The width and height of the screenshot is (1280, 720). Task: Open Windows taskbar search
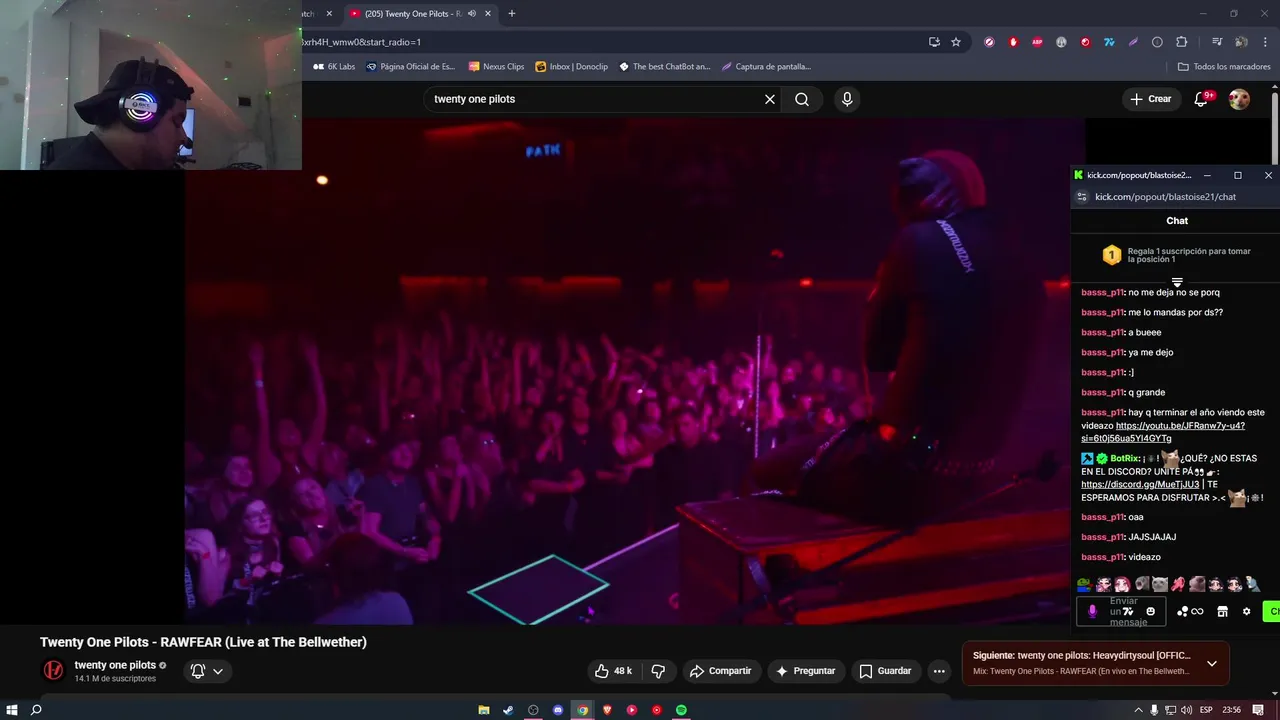(37, 710)
